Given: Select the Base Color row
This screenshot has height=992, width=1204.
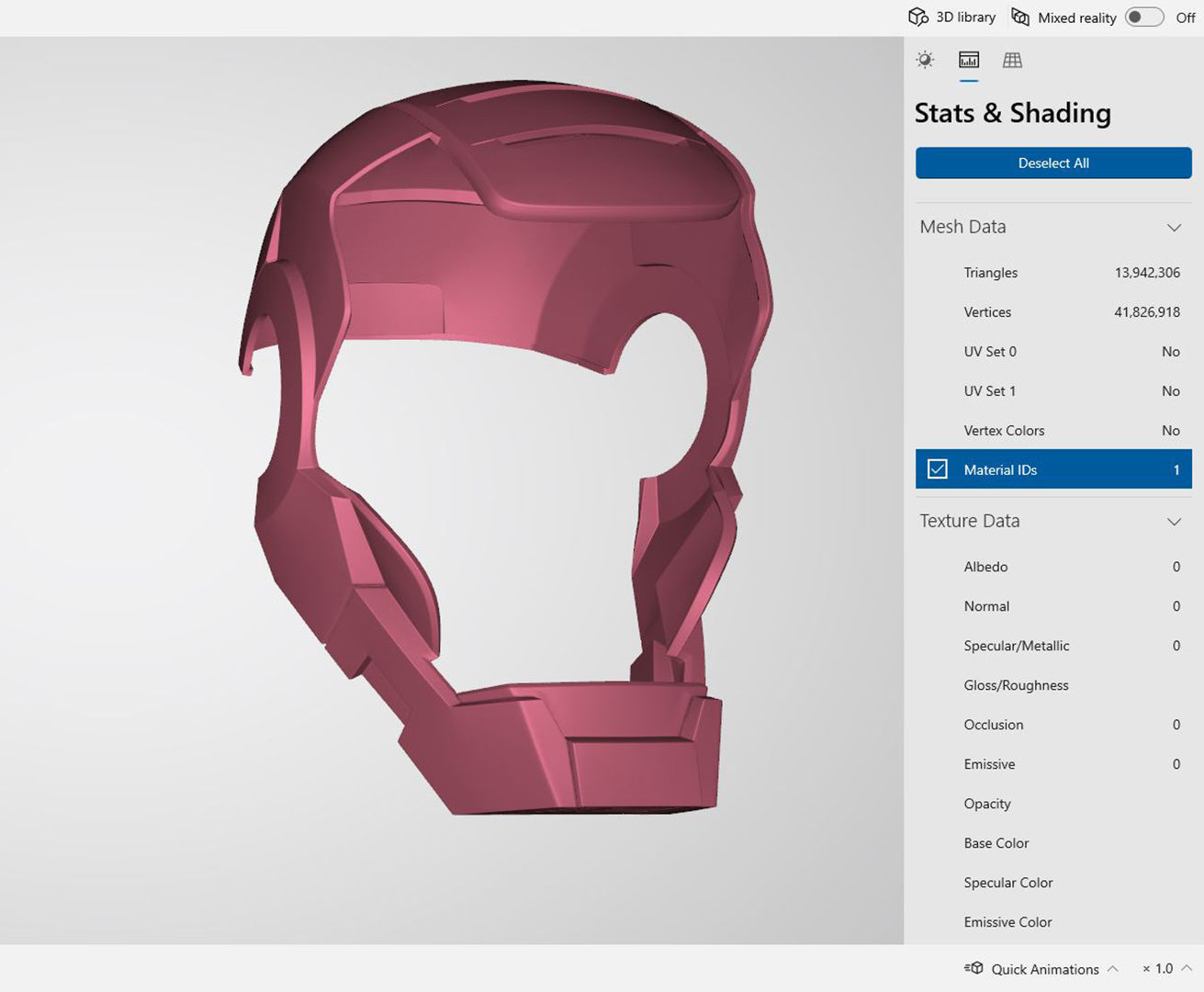Looking at the screenshot, I should coord(1053,843).
